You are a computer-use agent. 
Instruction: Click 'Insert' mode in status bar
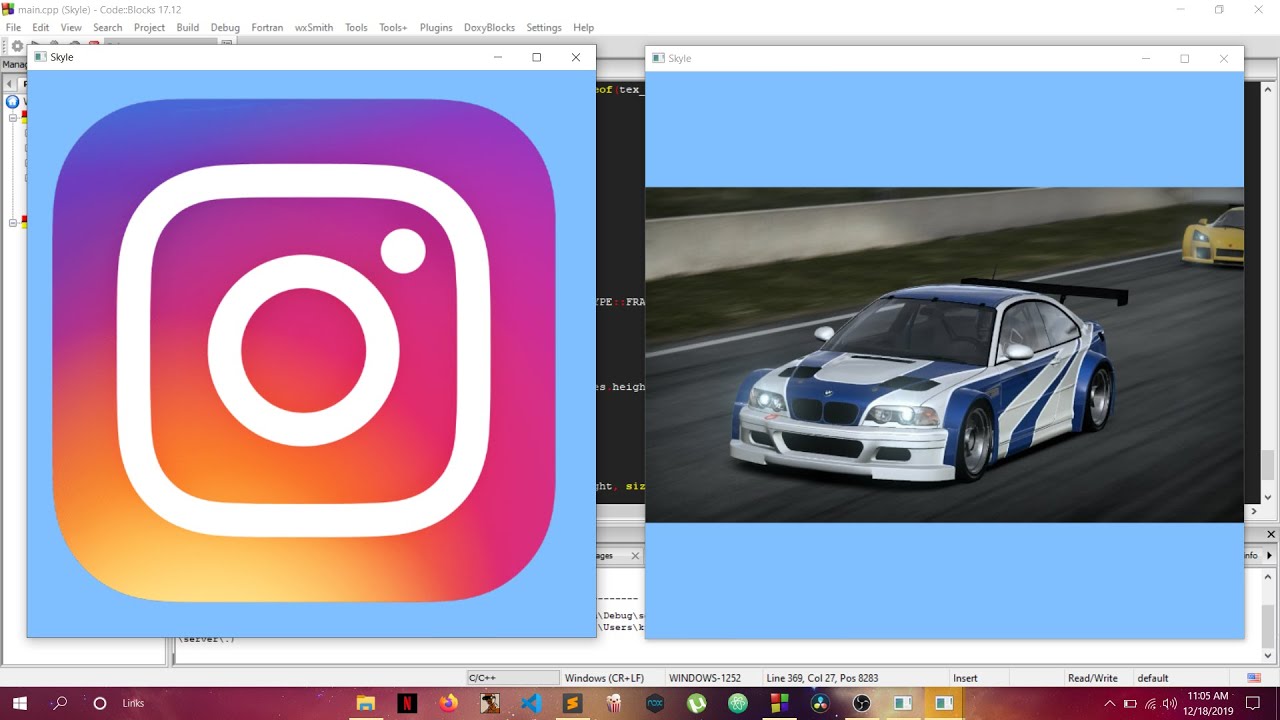pyautogui.click(x=965, y=678)
